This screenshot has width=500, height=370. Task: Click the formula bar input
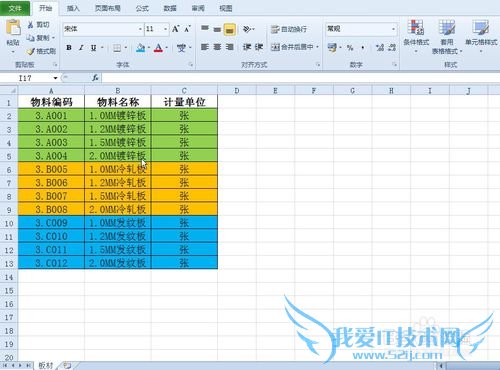[301, 78]
